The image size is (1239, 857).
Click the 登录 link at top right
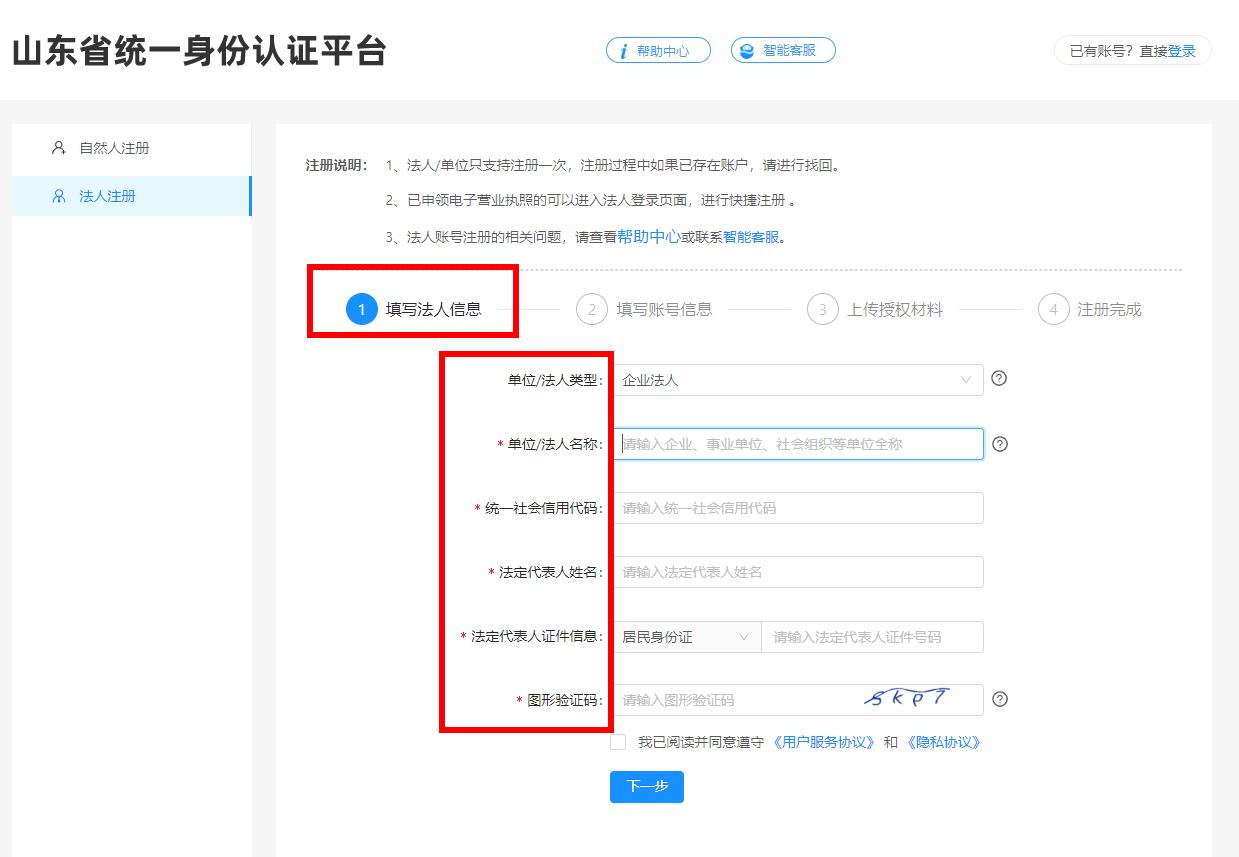click(x=1181, y=51)
